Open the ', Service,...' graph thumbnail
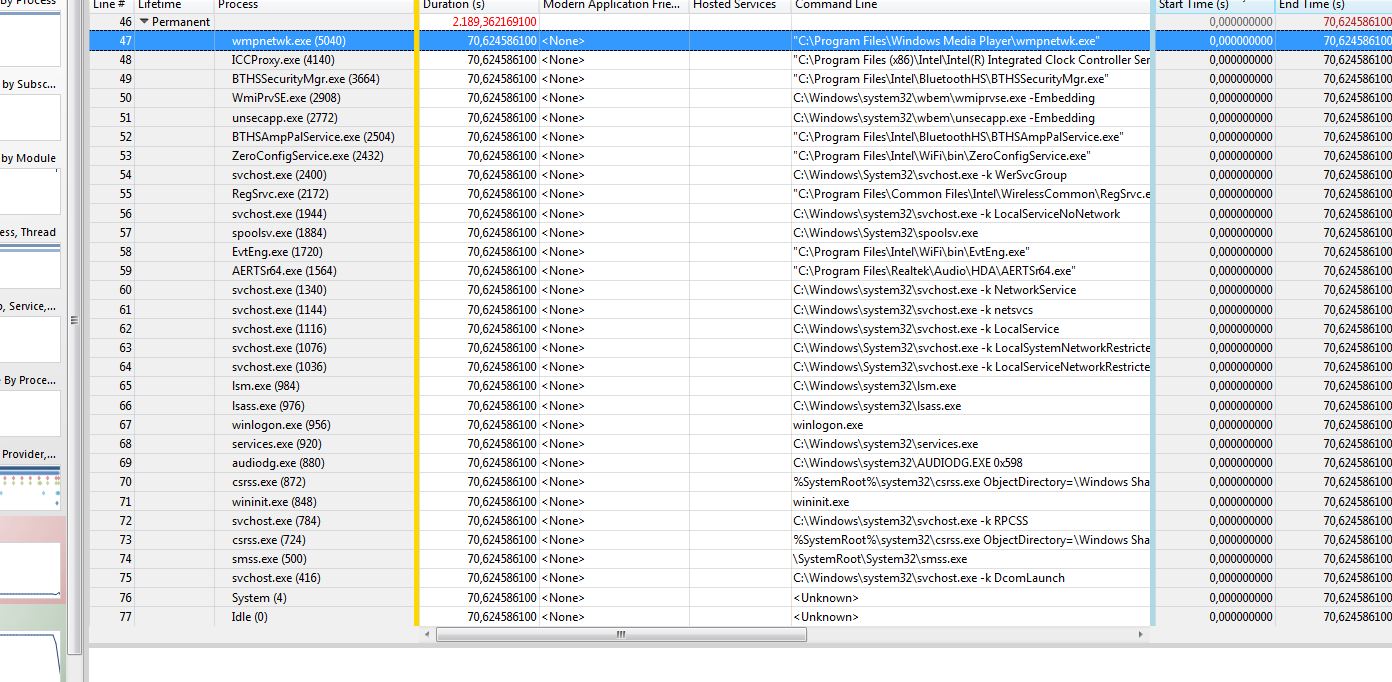The width and height of the screenshot is (1392, 682). (x=30, y=339)
